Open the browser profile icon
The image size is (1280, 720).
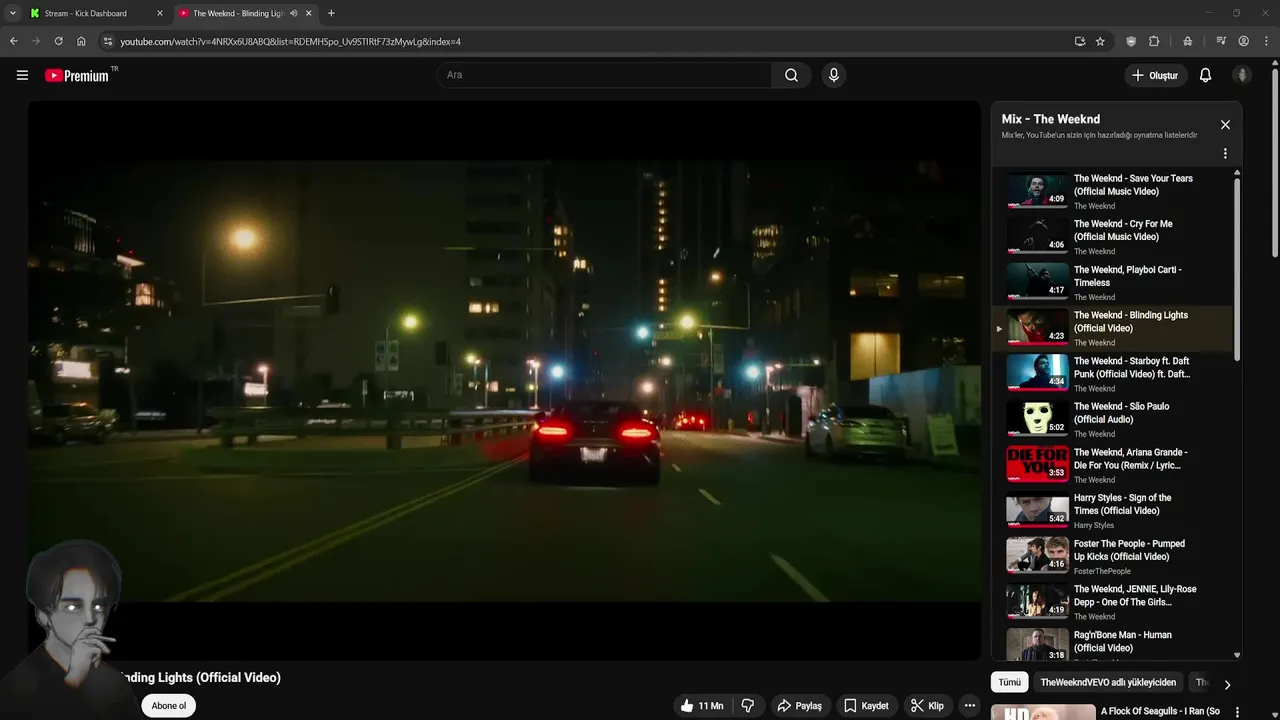[x=1243, y=41]
